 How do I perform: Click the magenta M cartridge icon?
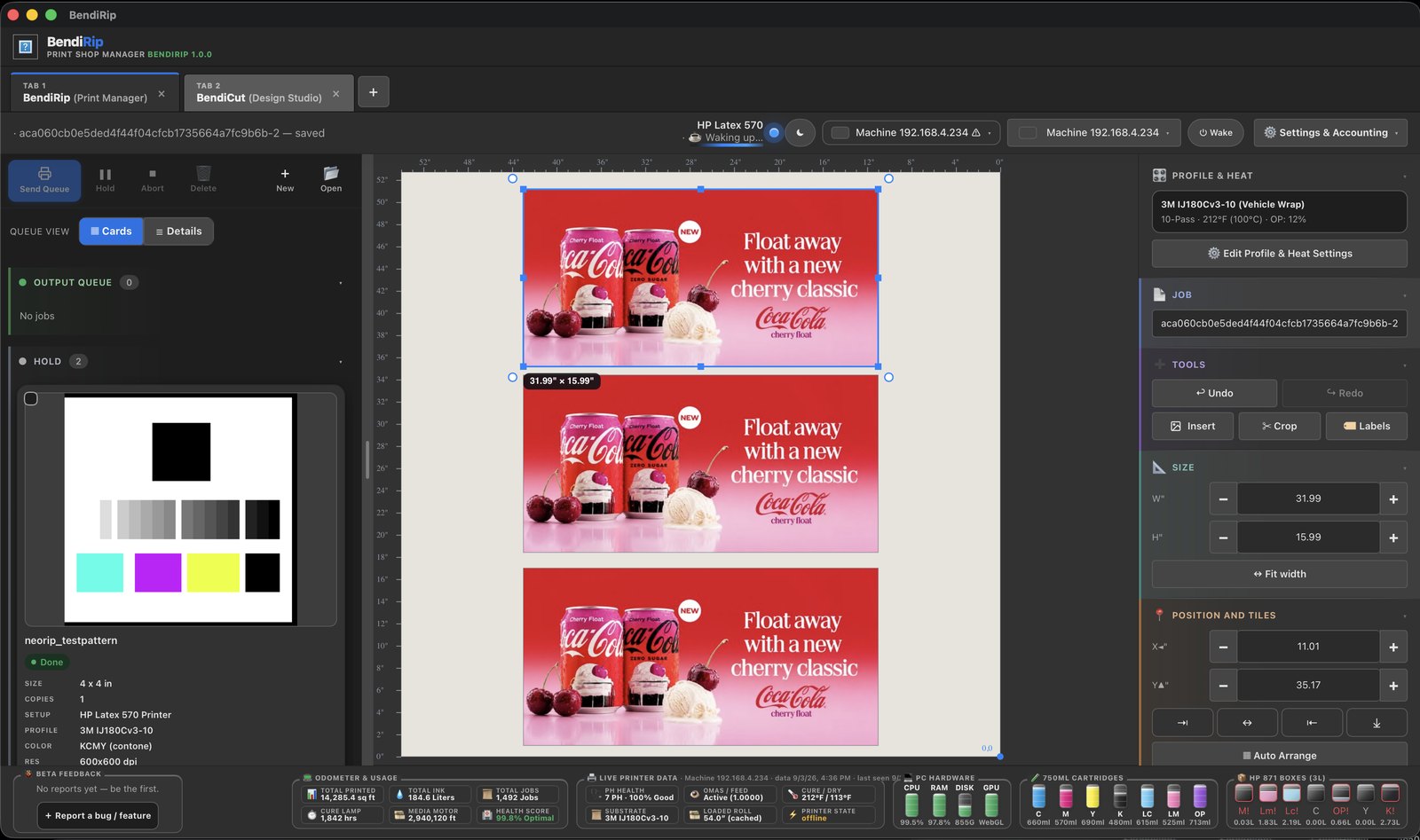[1066, 797]
